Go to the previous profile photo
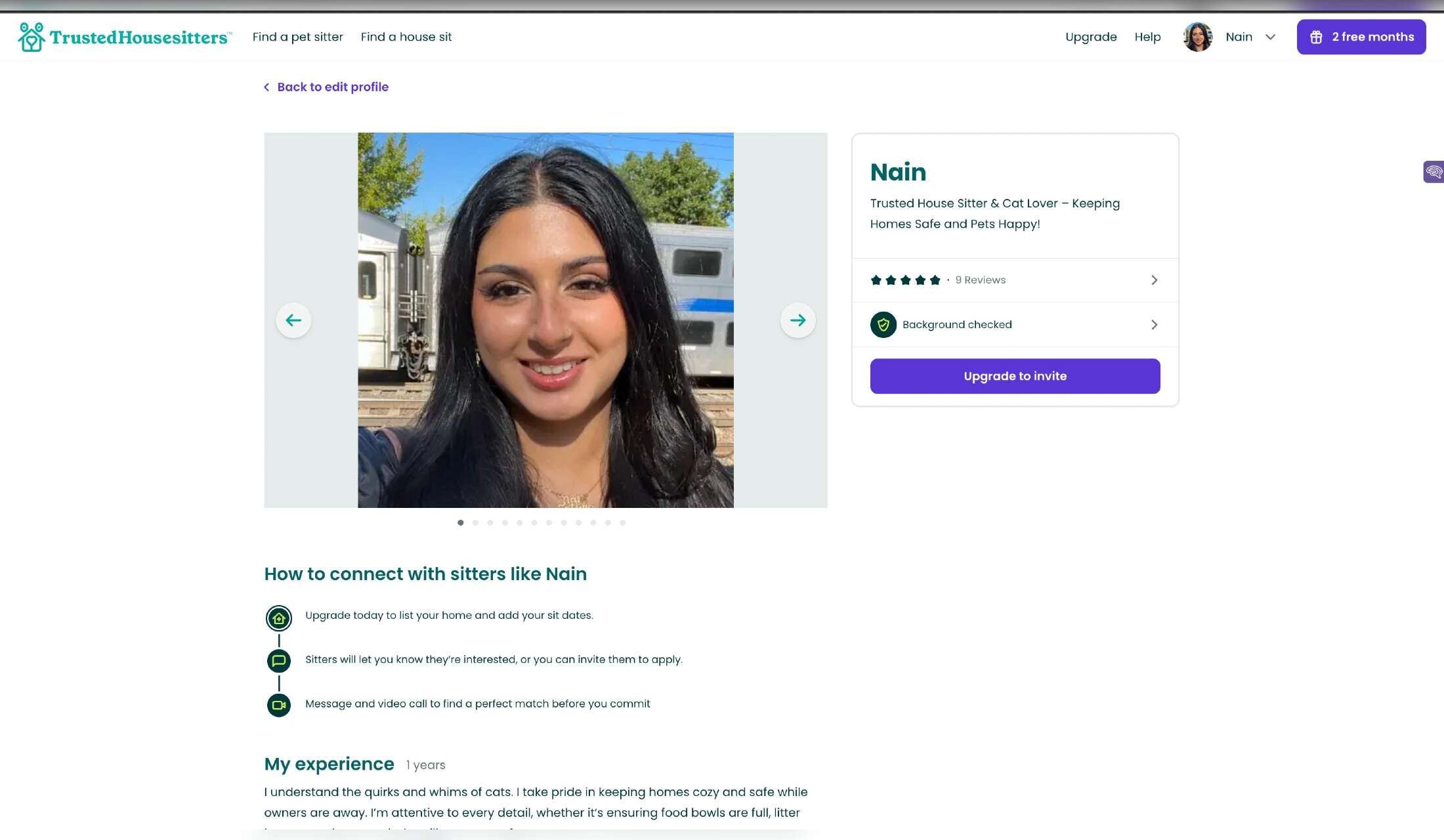 coord(293,320)
